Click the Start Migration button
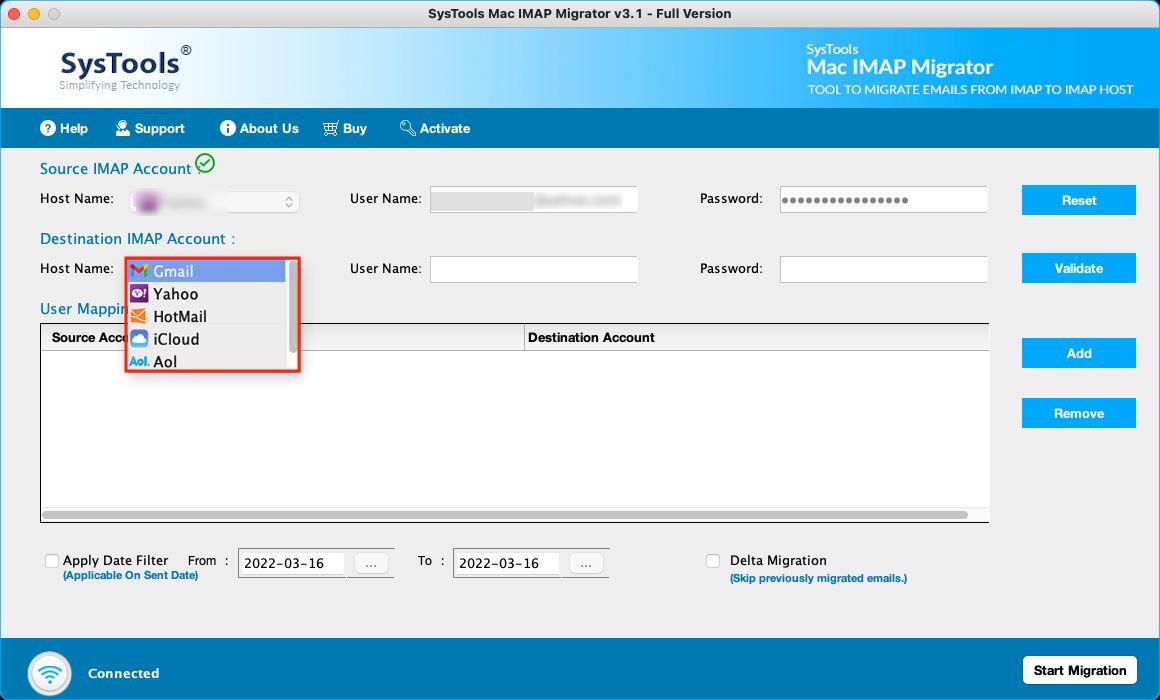 click(x=1080, y=670)
